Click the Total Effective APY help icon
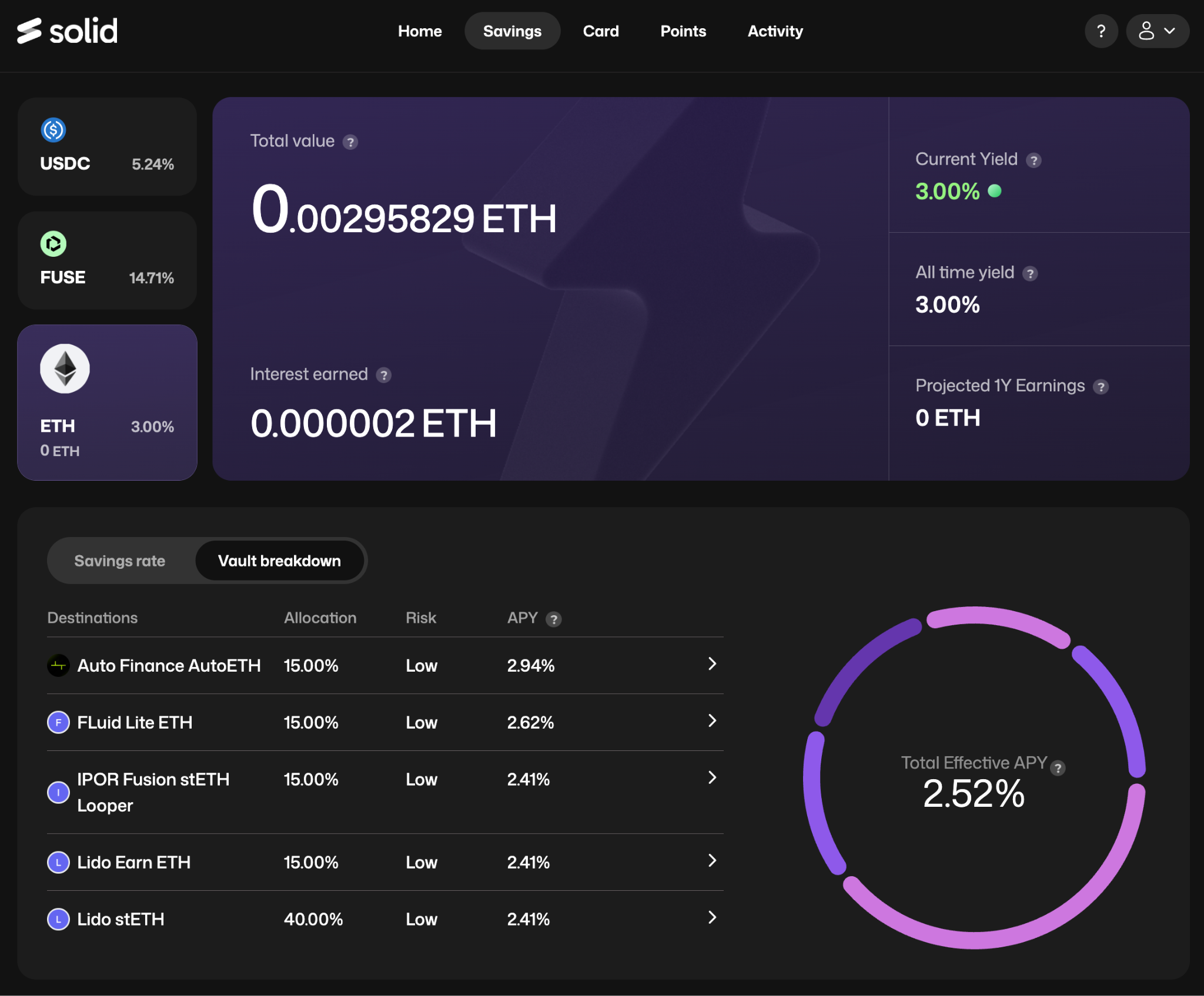 pos(1058,767)
